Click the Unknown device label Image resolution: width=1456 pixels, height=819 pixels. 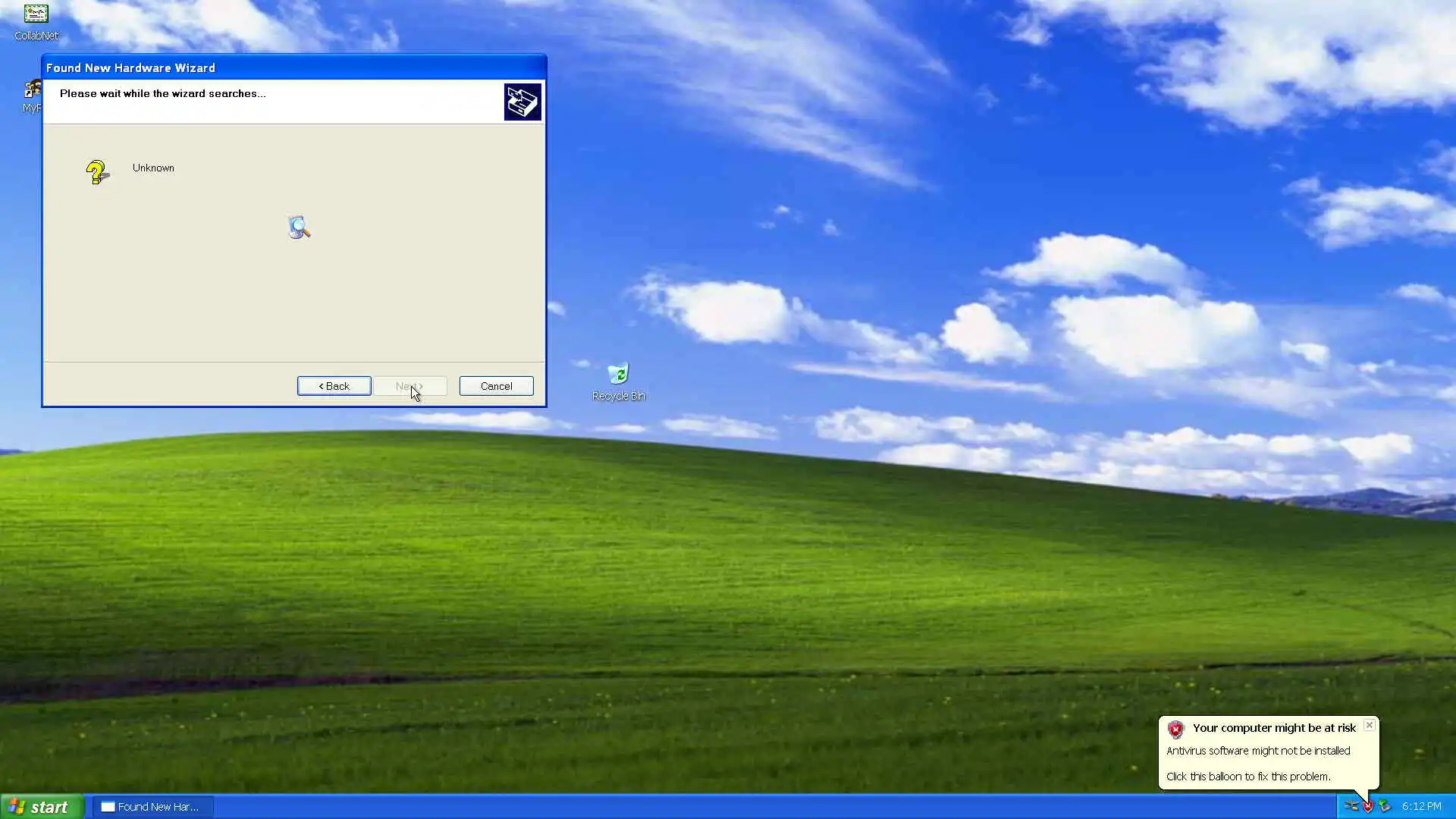coord(153,168)
